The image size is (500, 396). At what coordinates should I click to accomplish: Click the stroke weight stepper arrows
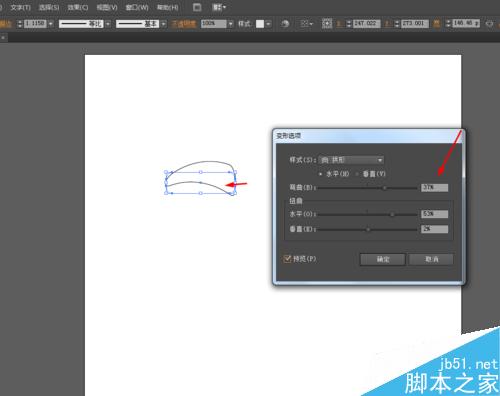[20, 24]
